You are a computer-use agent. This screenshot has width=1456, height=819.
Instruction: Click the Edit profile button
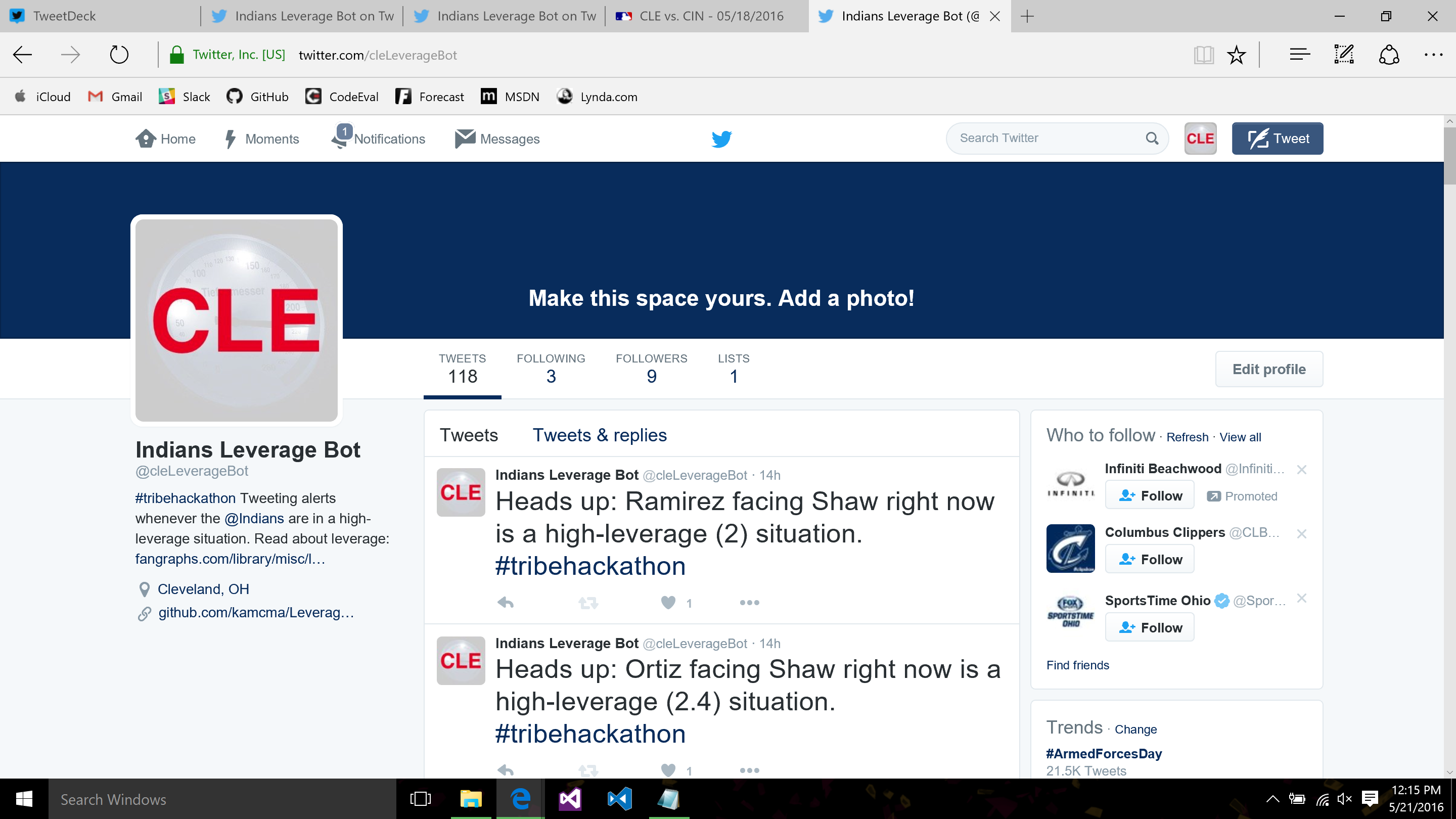coord(1268,369)
